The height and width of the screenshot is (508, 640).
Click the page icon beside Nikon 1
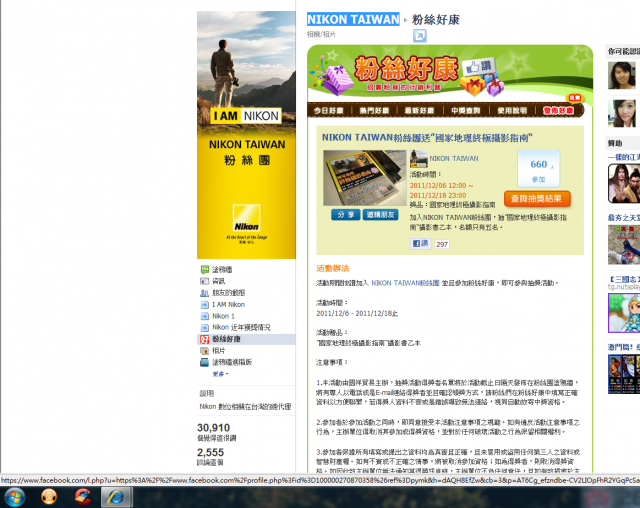(204, 316)
